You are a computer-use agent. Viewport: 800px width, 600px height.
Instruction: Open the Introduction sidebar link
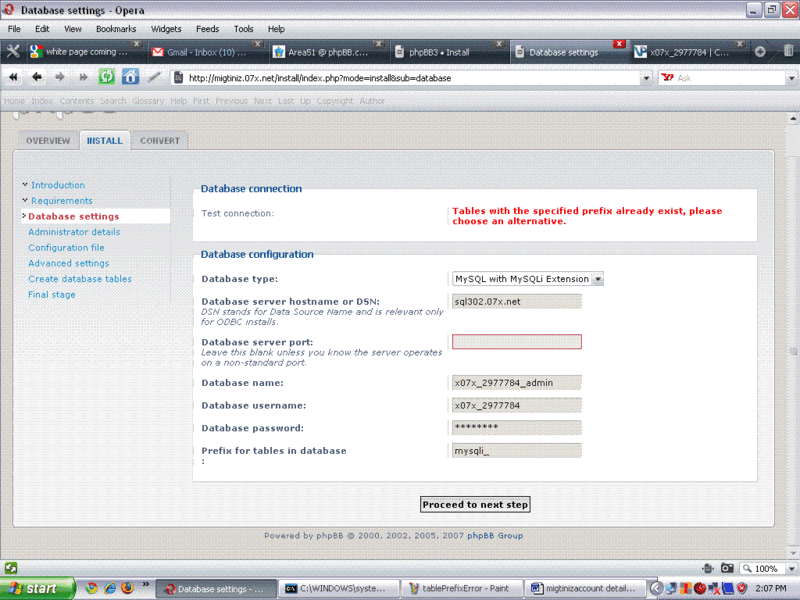pos(58,185)
